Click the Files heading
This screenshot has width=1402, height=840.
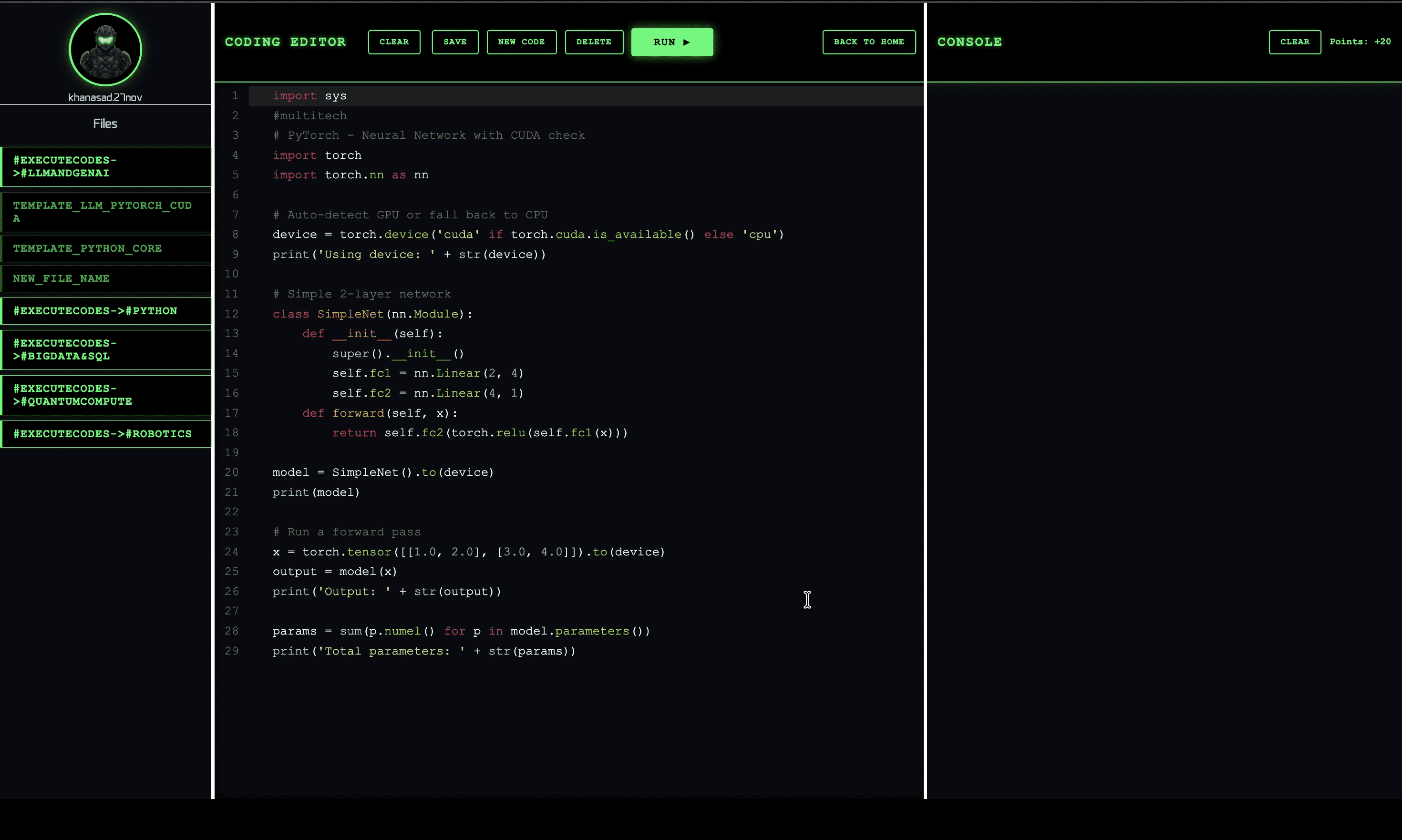click(x=105, y=123)
